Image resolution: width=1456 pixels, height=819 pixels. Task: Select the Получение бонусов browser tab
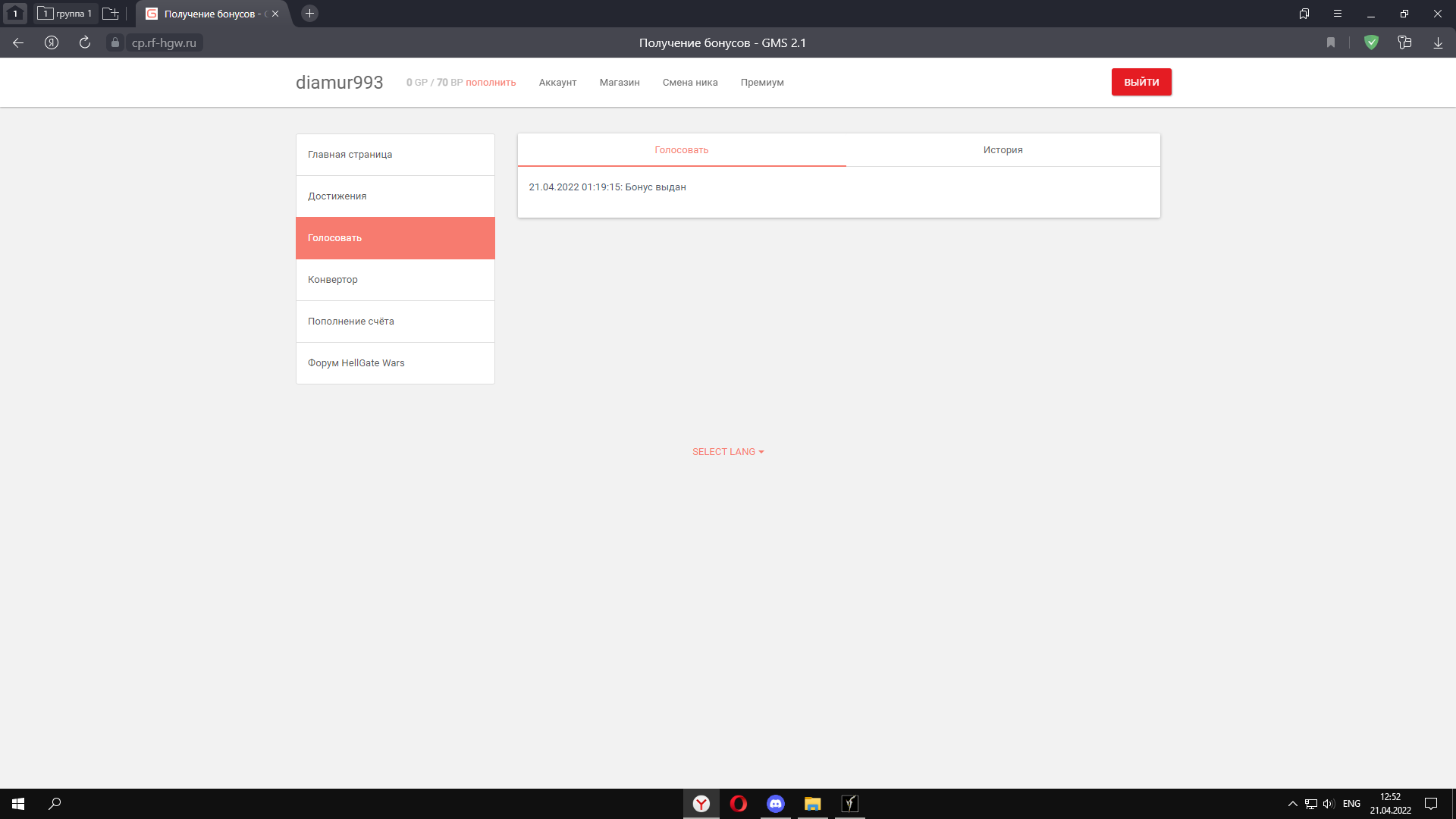(x=213, y=14)
